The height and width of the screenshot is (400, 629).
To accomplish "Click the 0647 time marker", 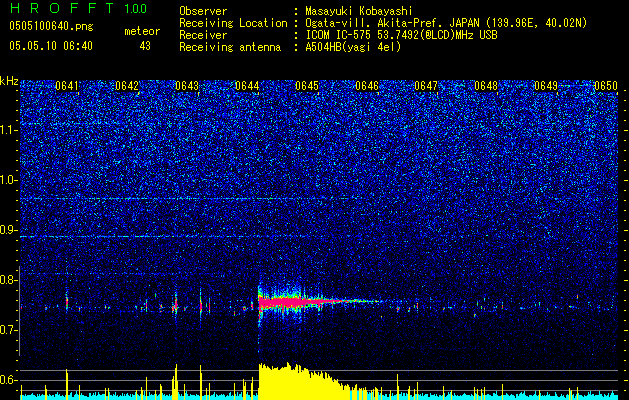I will click(426, 86).
